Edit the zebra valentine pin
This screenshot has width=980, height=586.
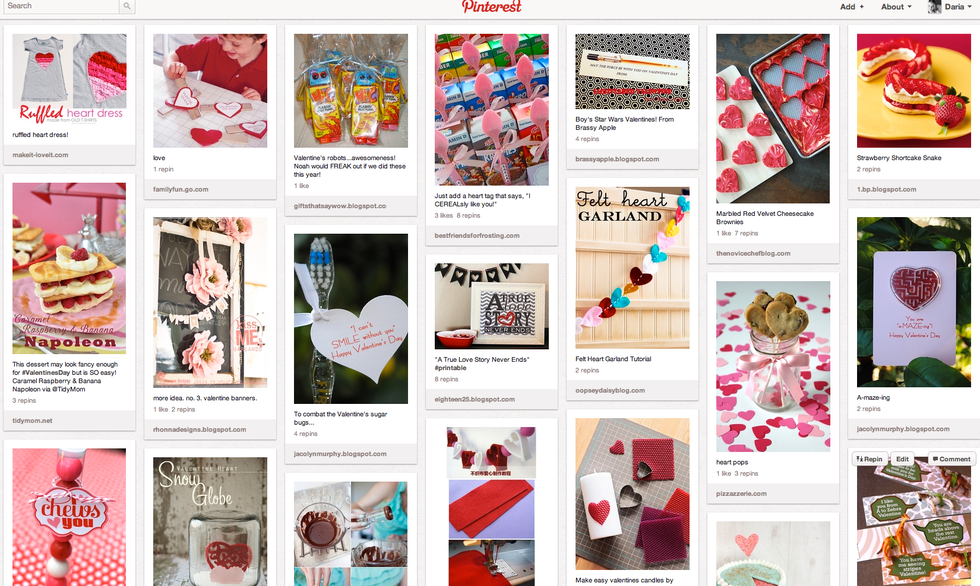point(902,459)
